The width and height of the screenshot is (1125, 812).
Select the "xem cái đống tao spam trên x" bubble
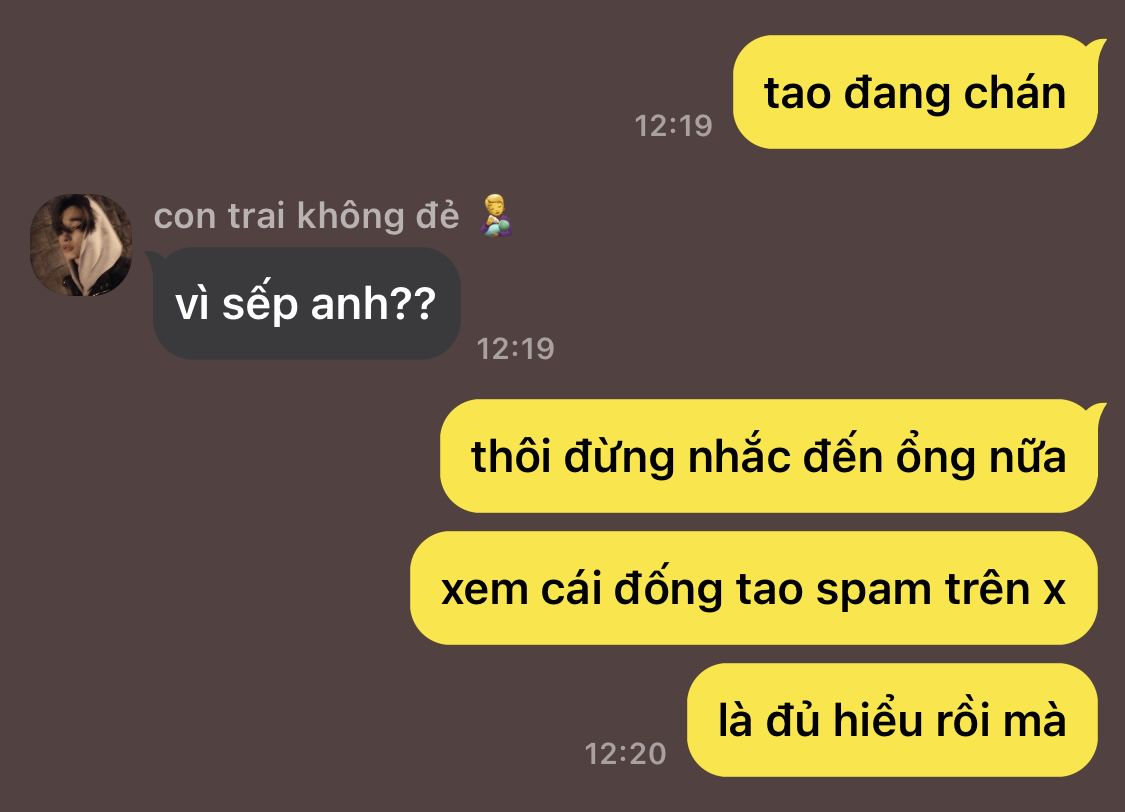point(754,588)
